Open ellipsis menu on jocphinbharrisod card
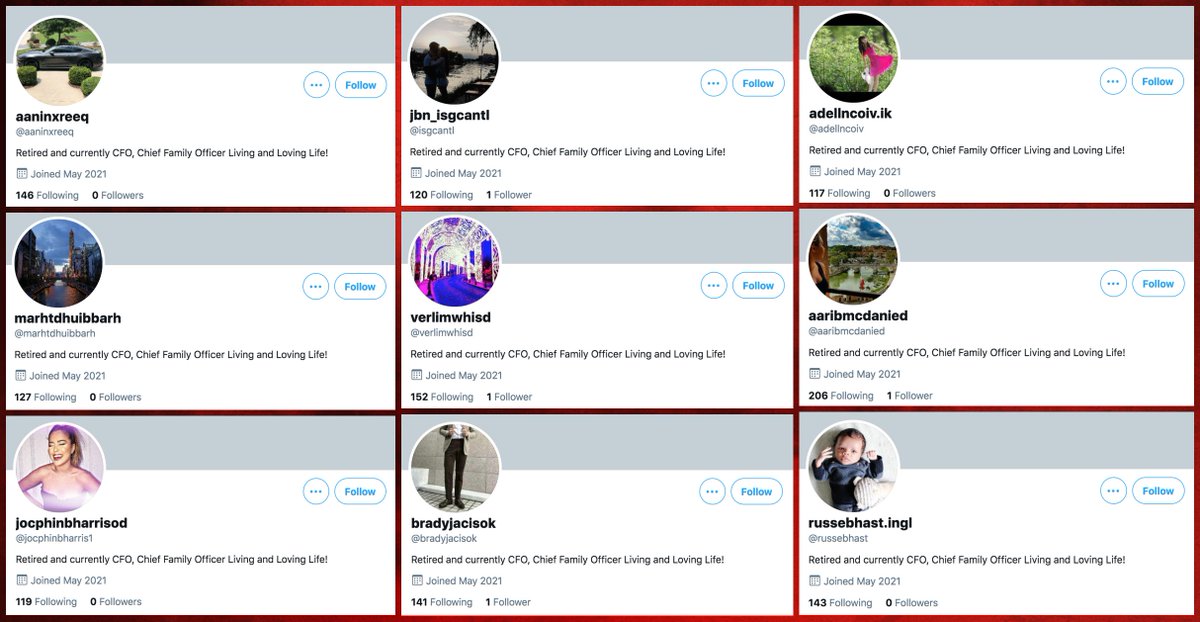This screenshot has width=1200, height=622. tap(316, 492)
